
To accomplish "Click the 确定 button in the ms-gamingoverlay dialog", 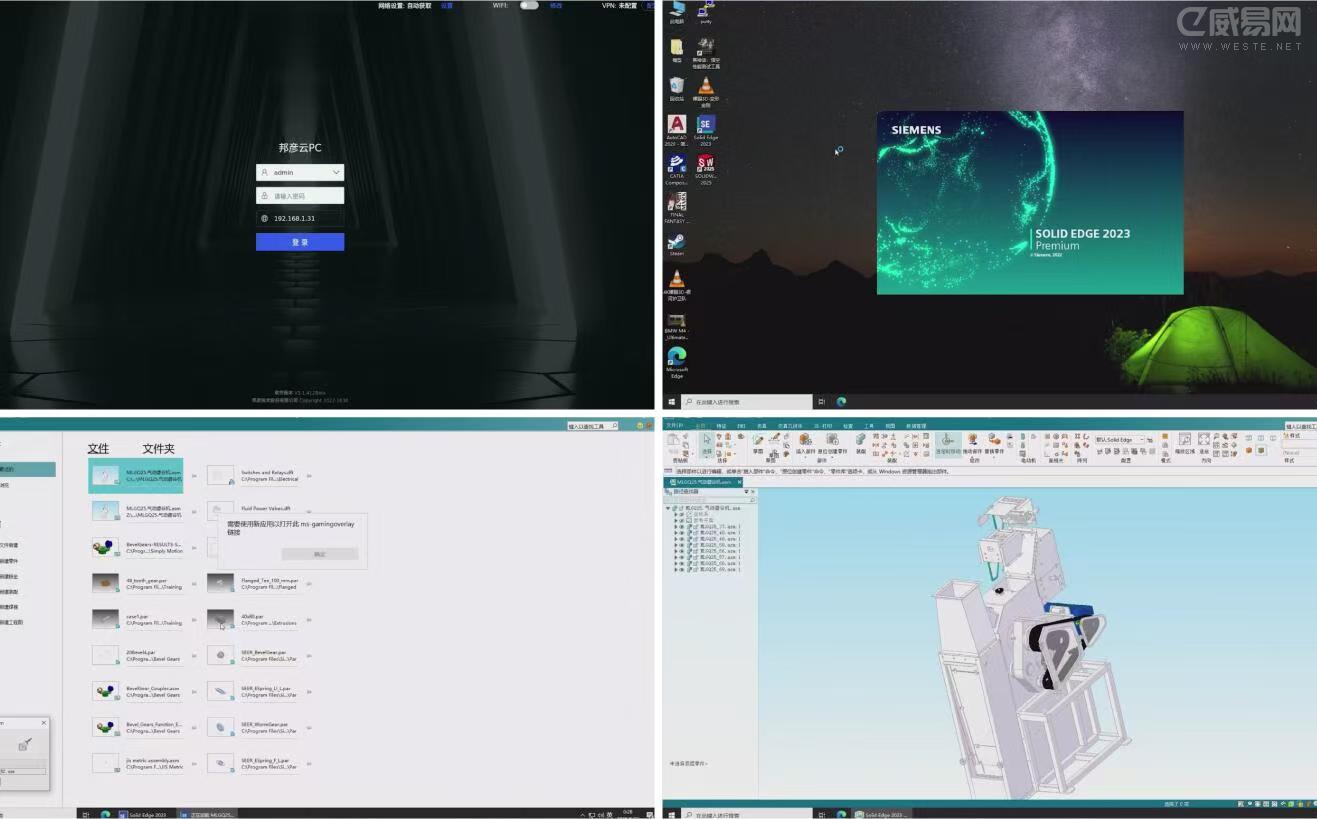I will [319, 554].
